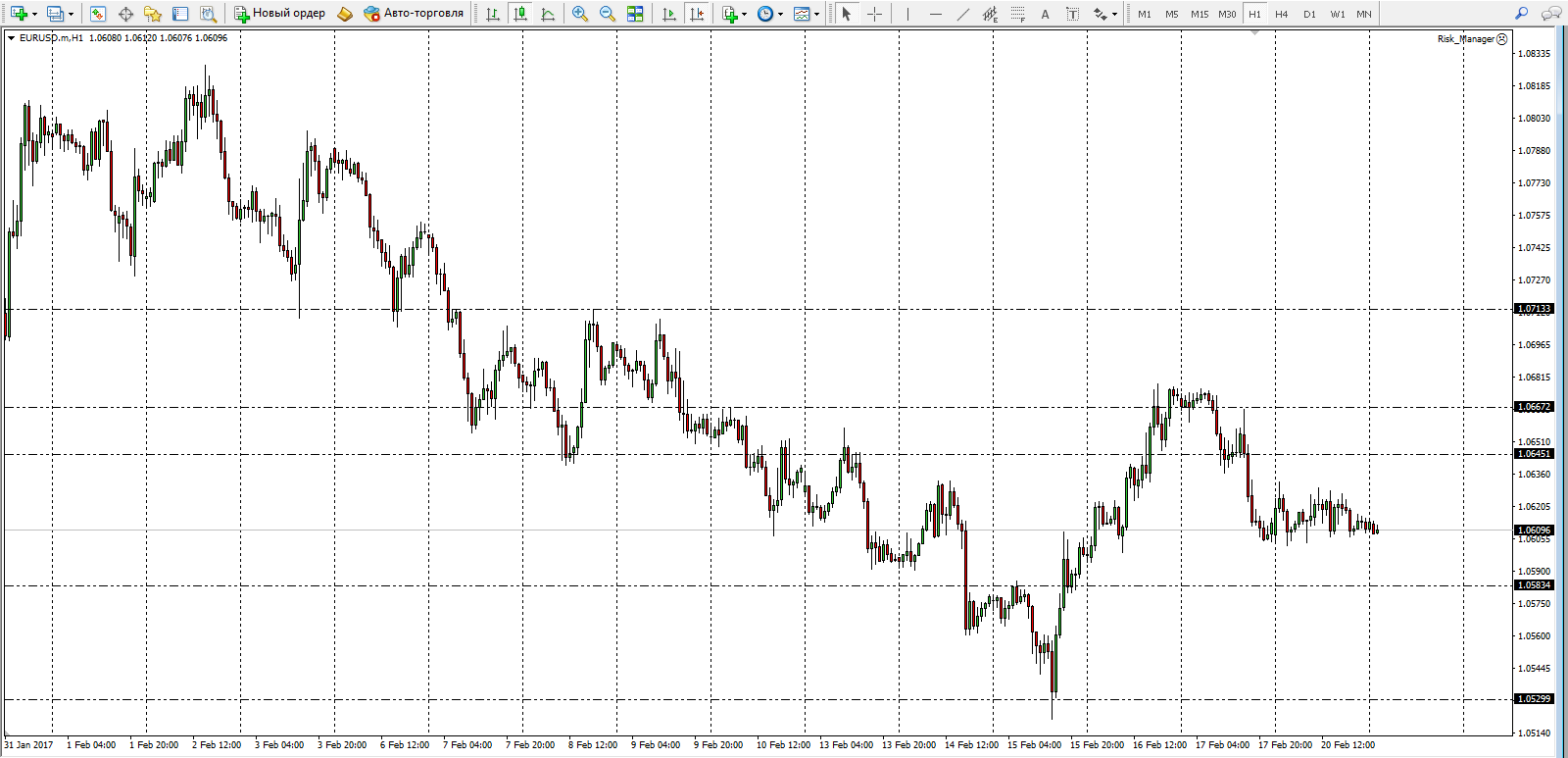The width and height of the screenshot is (1568, 758).
Task: Click the Новый ордер button
Action: [279, 14]
